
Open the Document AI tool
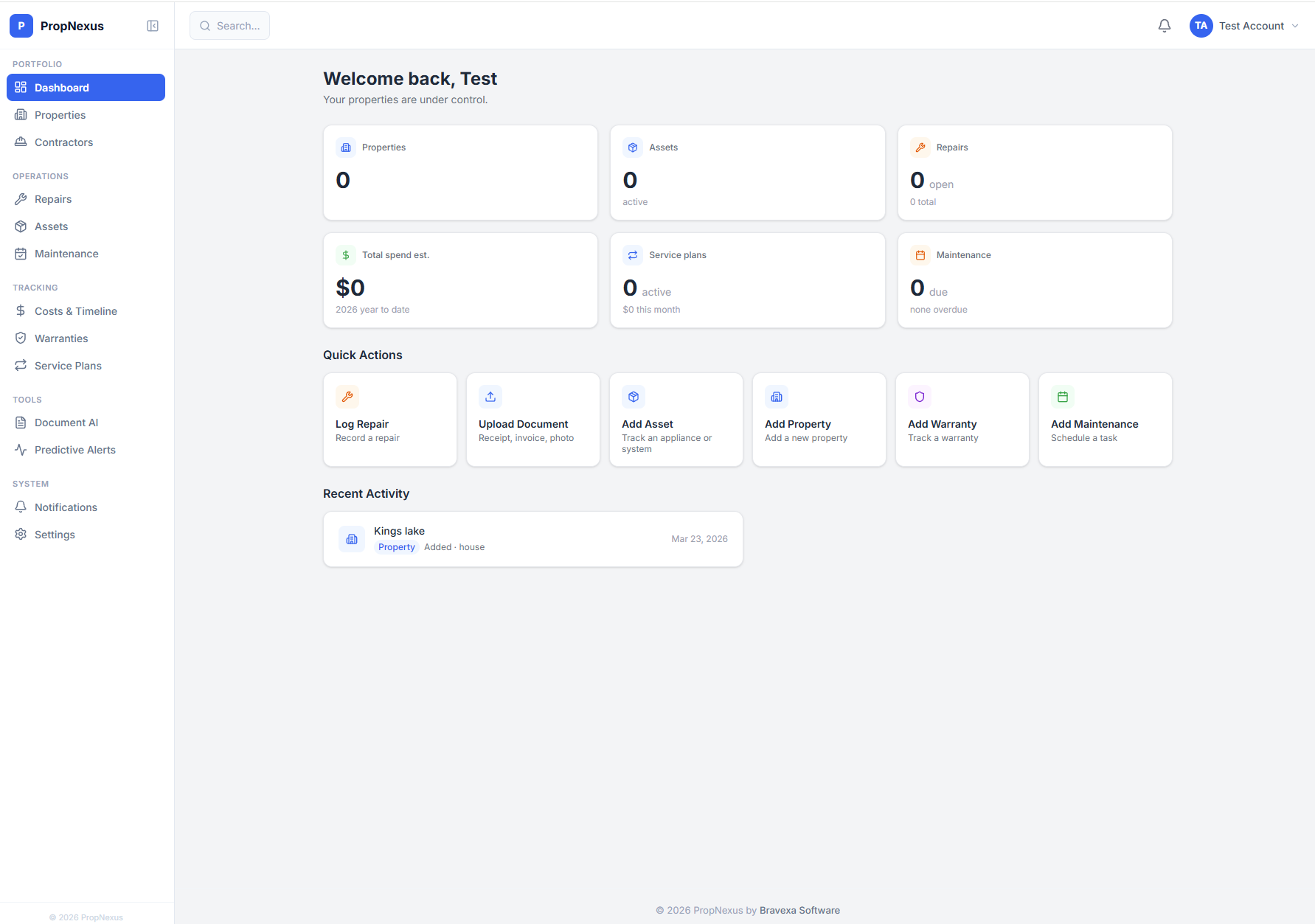pos(66,422)
